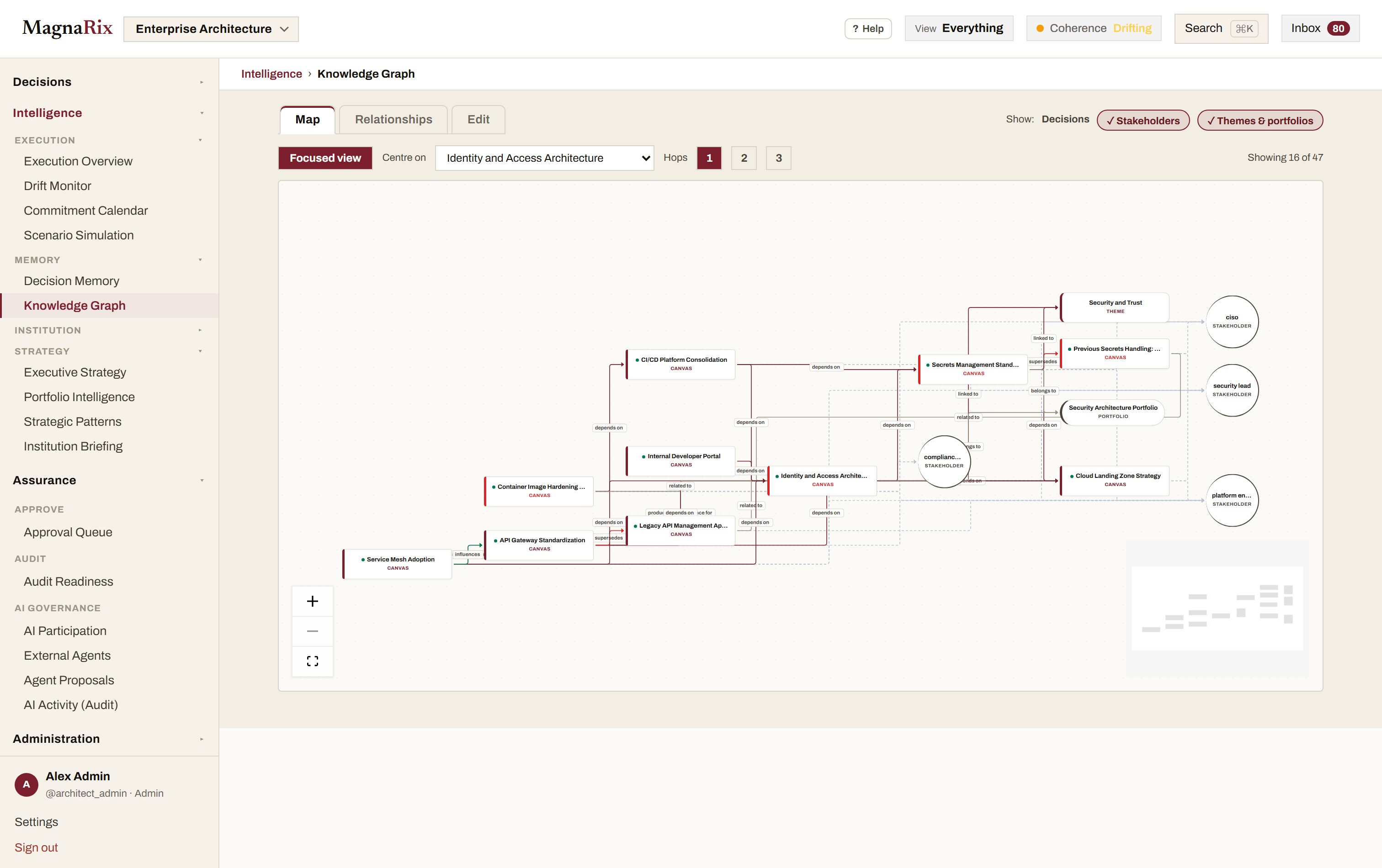Screen dimensions: 1382x868
Task: Click the Coherence Drifting status
Action: pyautogui.click(x=1094, y=28)
